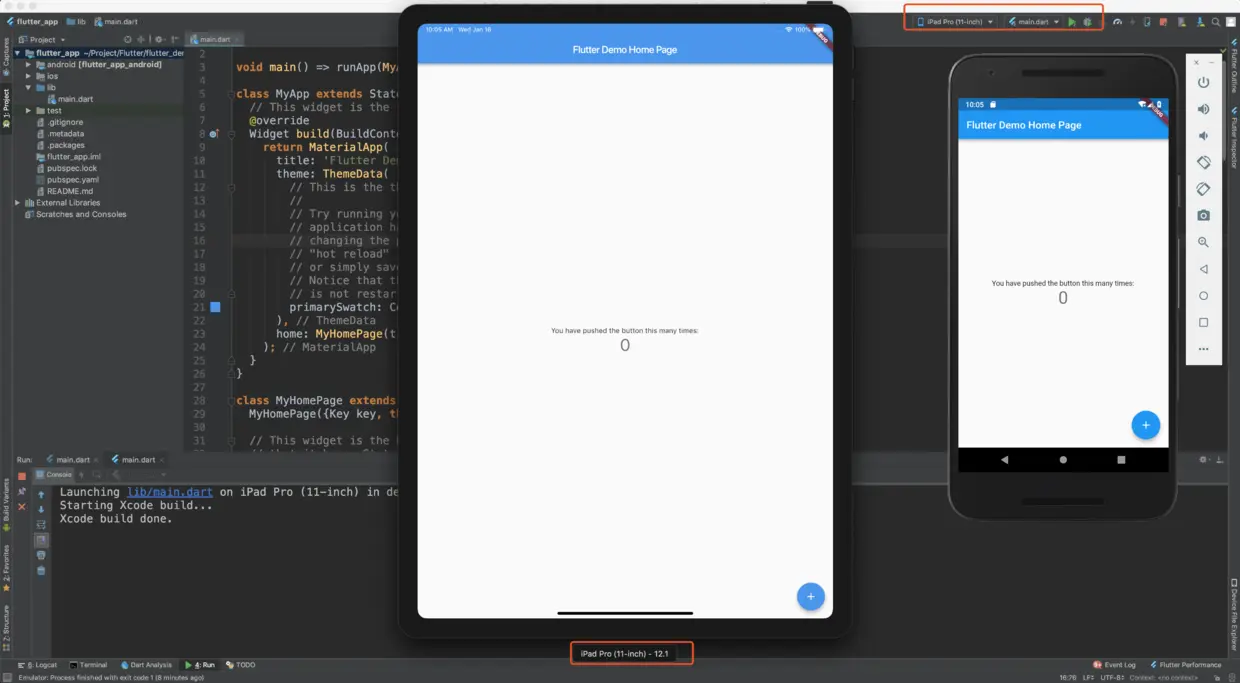
Task: Click the profiler gauge icon in the toolbar
Action: [x=1117, y=22]
